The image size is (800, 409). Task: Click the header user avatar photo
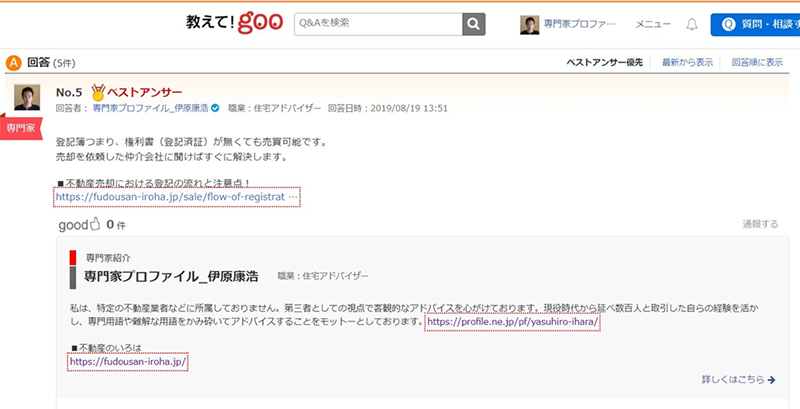pos(530,24)
